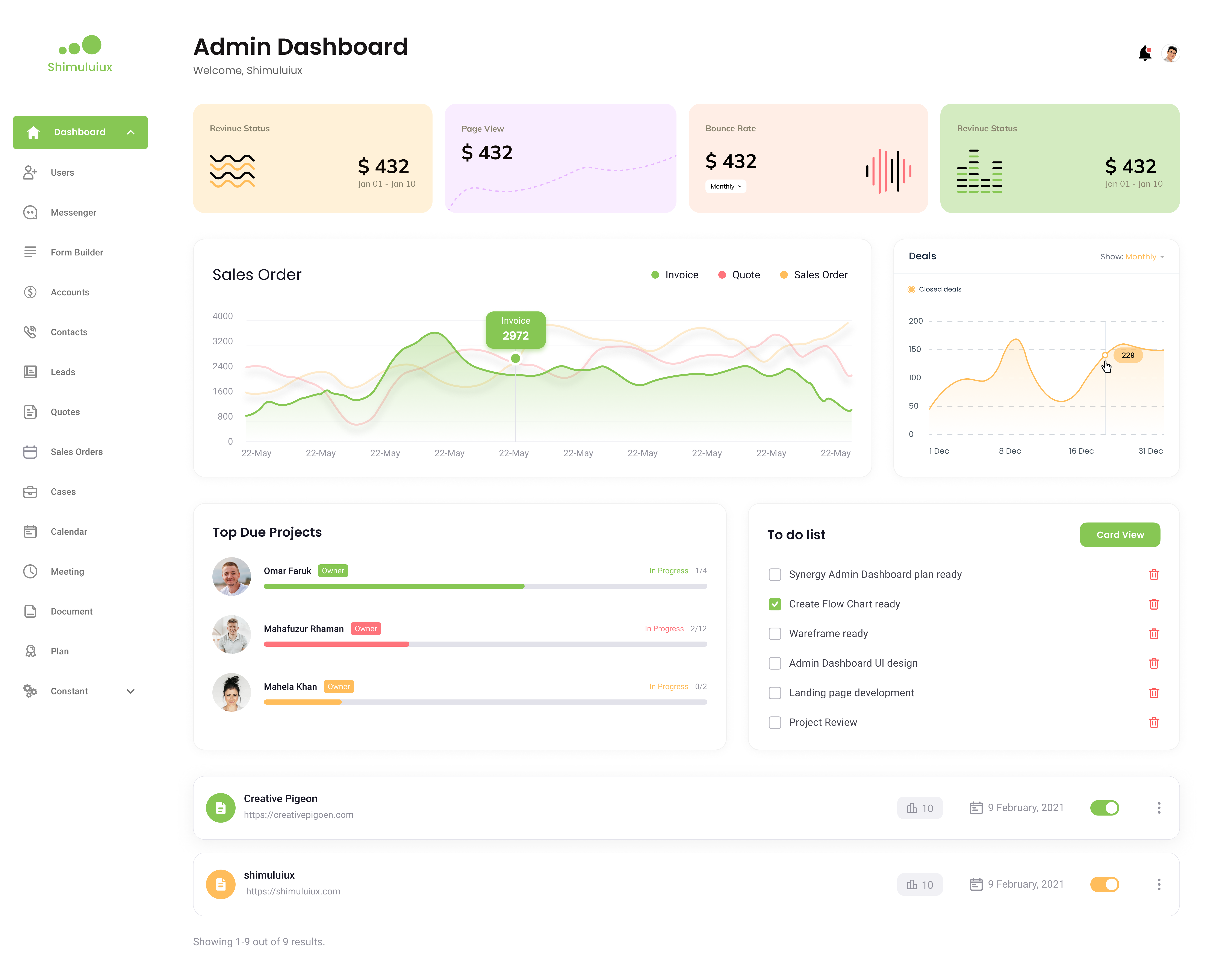Click the Sales Orders icon
Viewport: 1212px width, 980px height.
point(30,452)
